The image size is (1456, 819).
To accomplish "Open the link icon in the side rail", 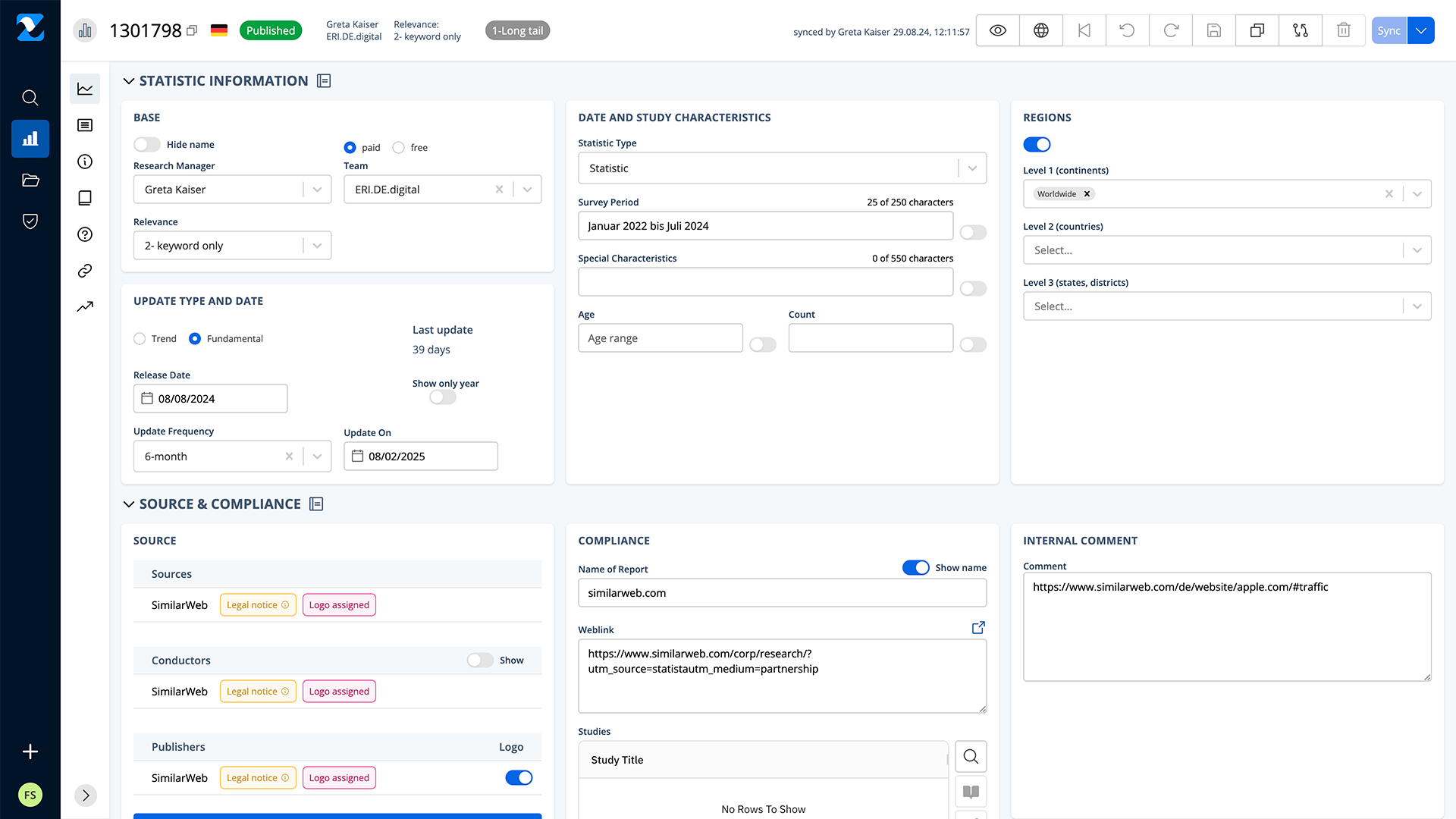I will pos(84,270).
